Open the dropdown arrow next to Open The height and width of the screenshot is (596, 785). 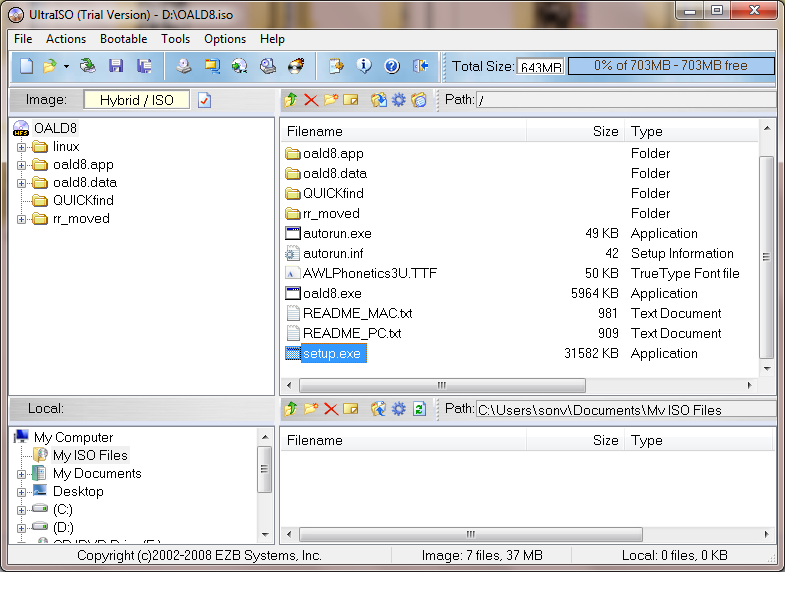click(66, 66)
